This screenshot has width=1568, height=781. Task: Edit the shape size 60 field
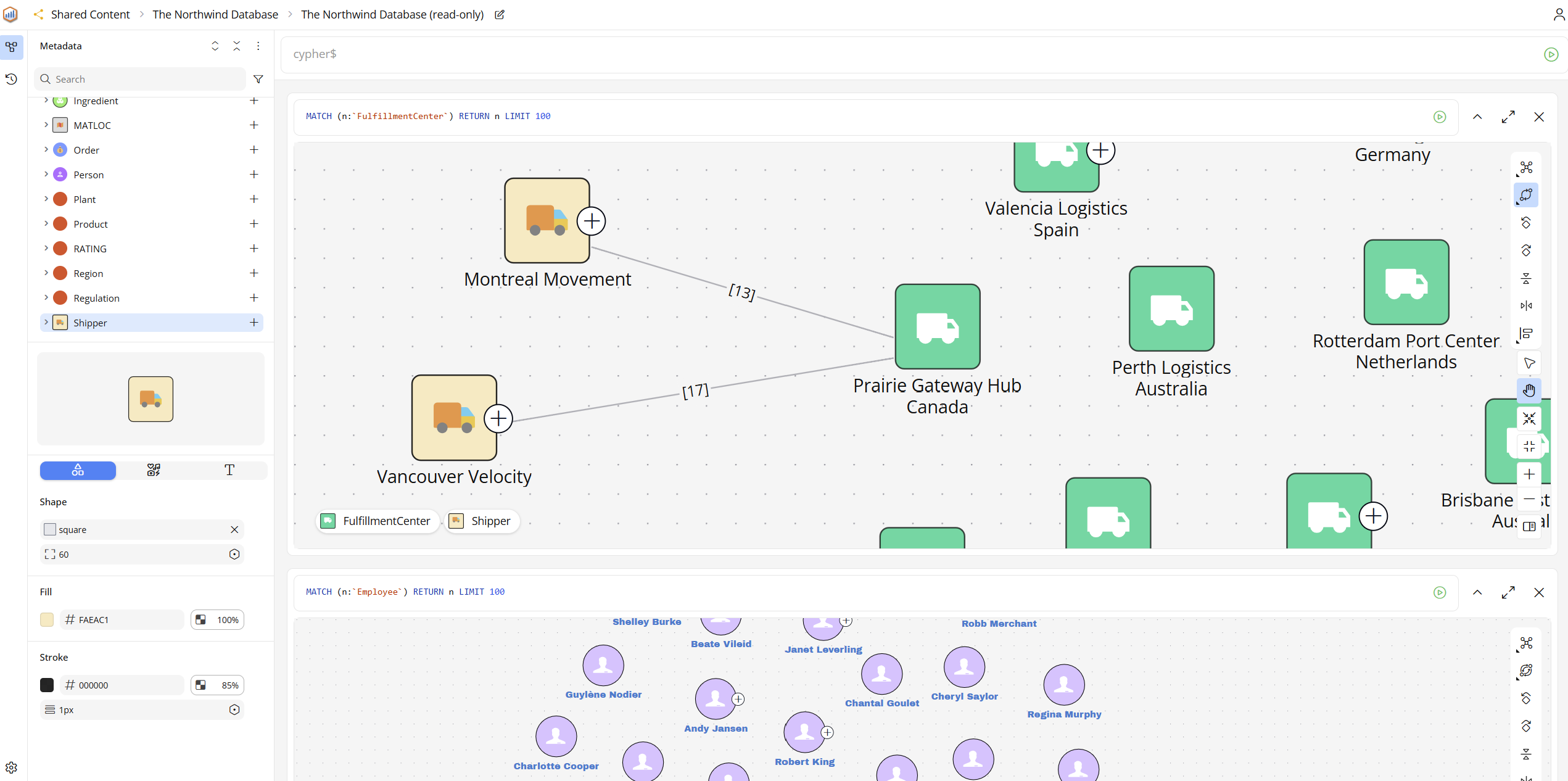point(142,554)
